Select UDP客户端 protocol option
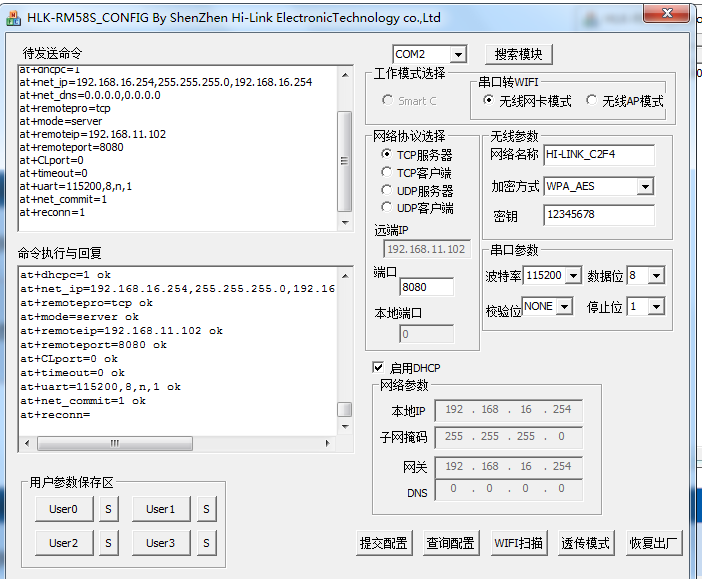The image size is (702, 579). pyautogui.click(x=387, y=208)
